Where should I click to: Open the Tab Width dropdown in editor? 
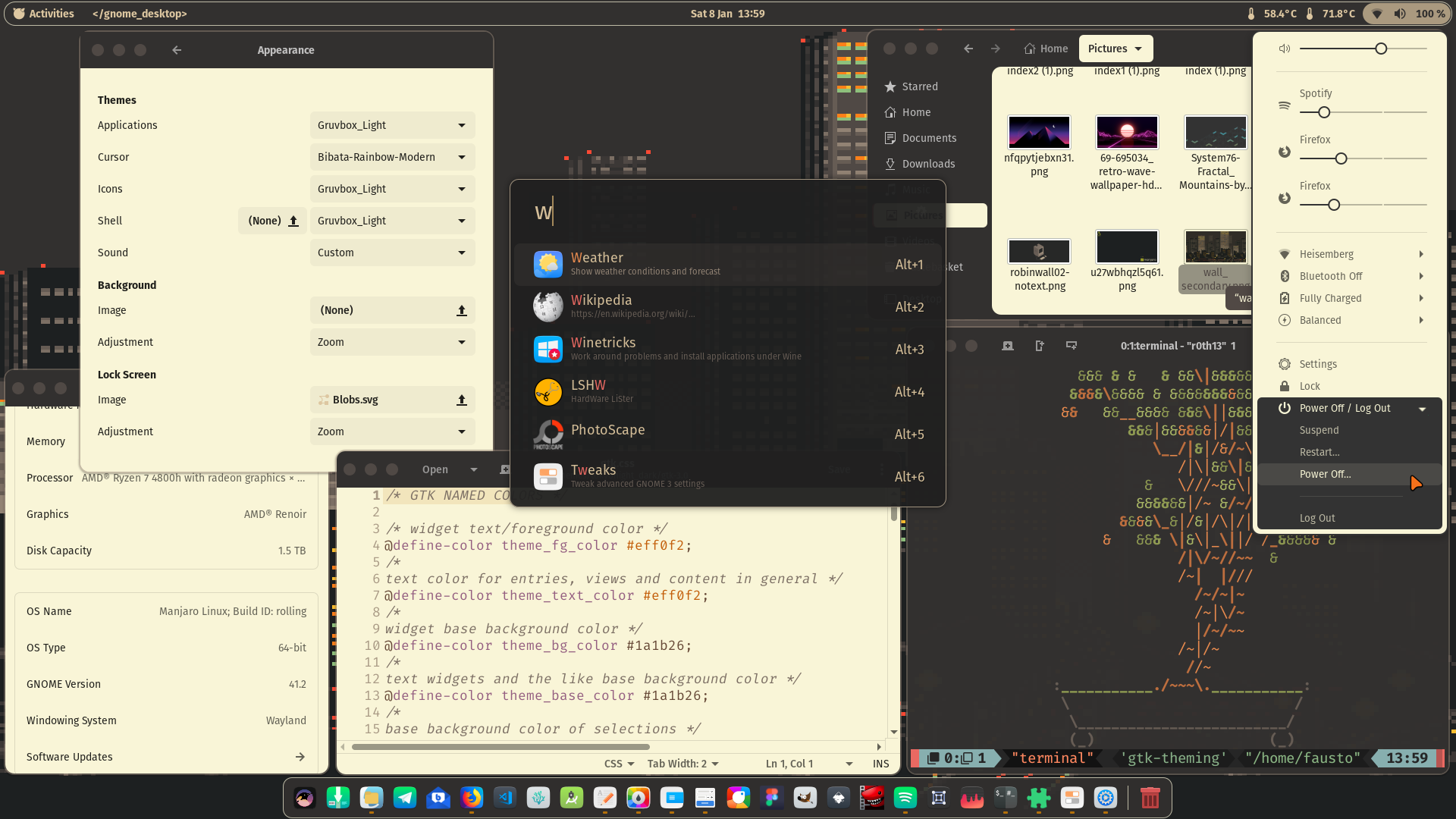(x=682, y=764)
